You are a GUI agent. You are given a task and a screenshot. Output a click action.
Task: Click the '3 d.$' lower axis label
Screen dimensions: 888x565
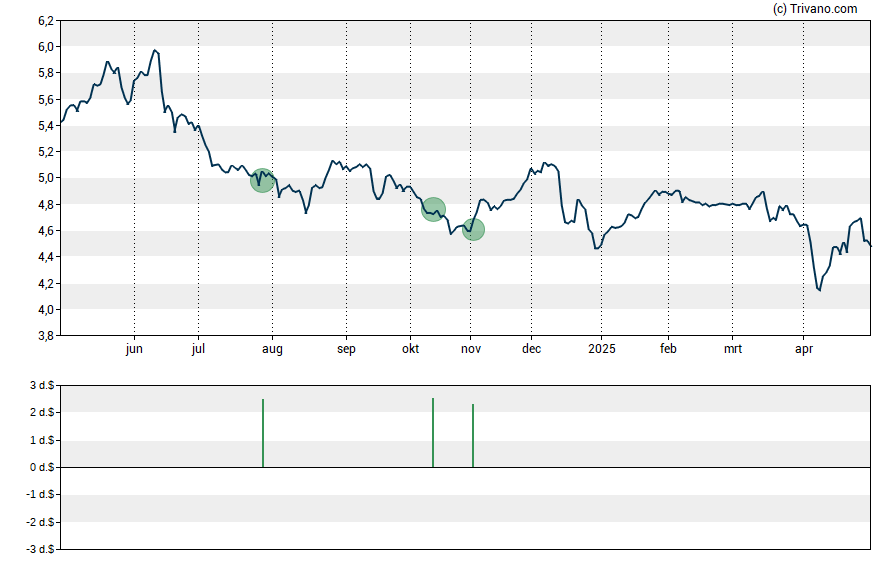[x=42, y=386]
